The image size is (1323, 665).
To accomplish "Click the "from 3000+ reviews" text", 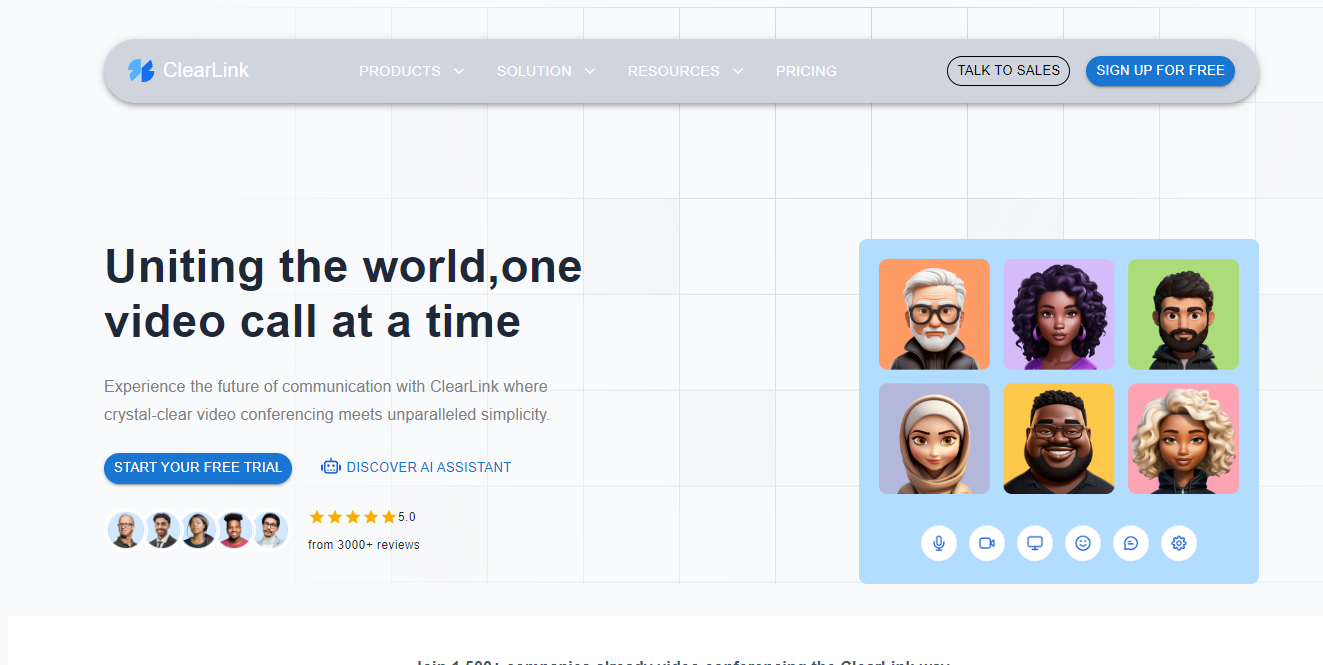I will tap(364, 545).
